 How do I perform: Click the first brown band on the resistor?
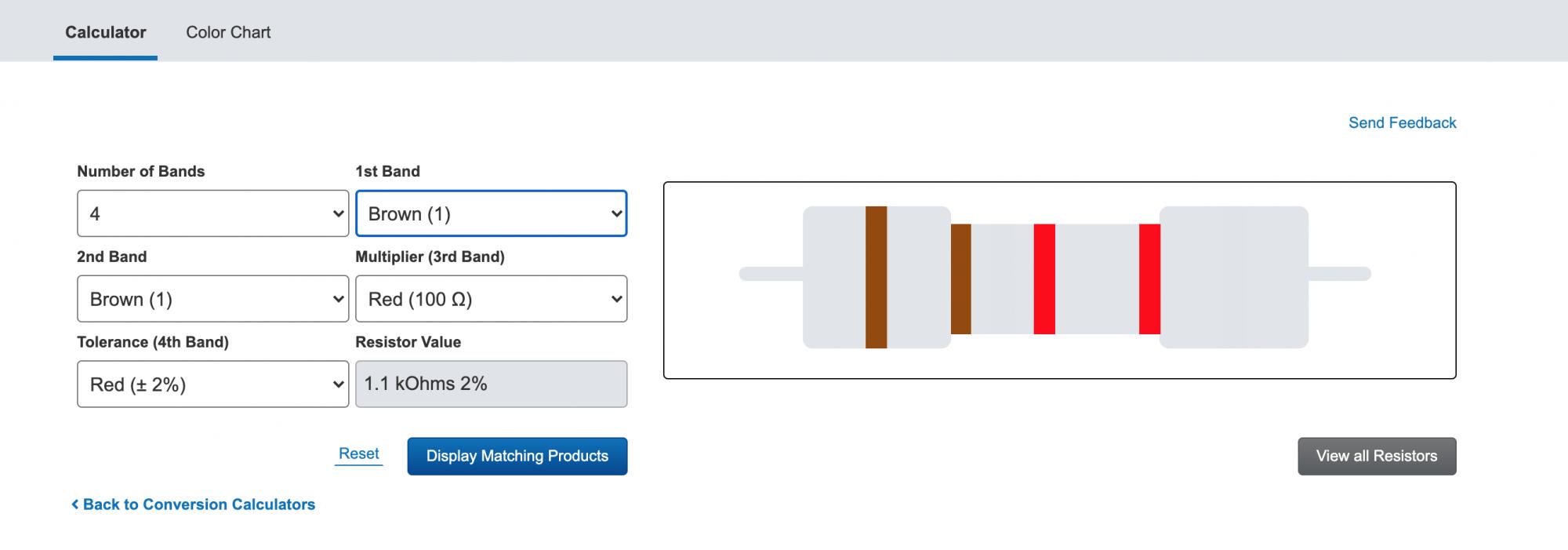876,277
